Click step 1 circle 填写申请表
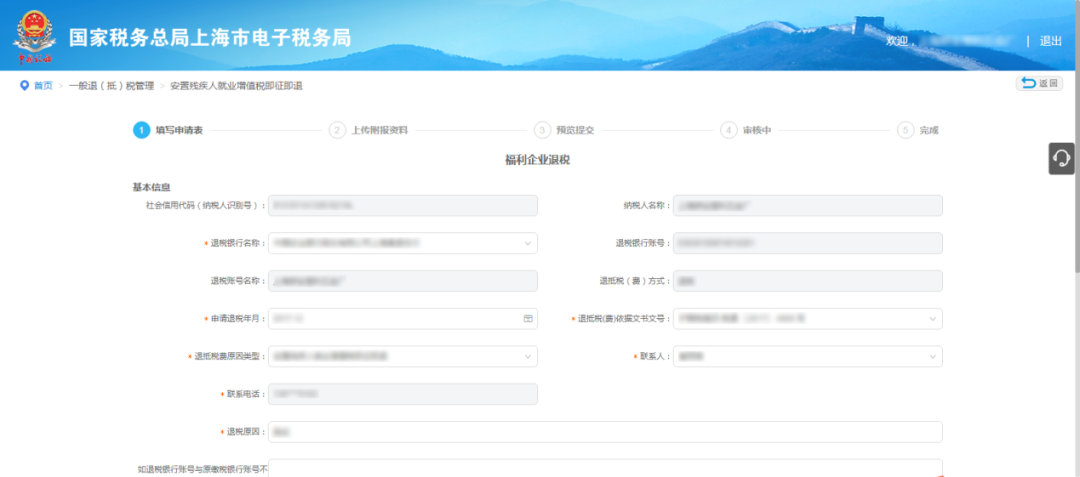The image size is (1080, 477). pyautogui.click(x=141, y=130)
